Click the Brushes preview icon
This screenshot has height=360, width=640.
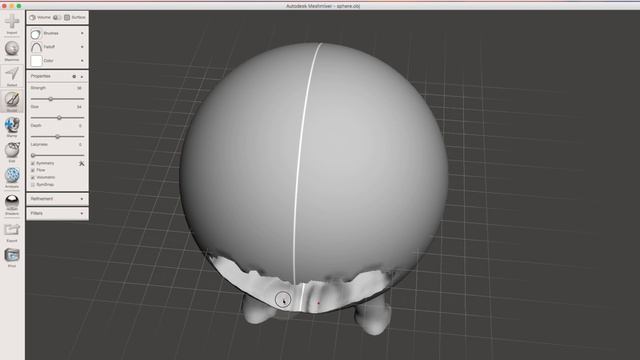pos(36,34)
